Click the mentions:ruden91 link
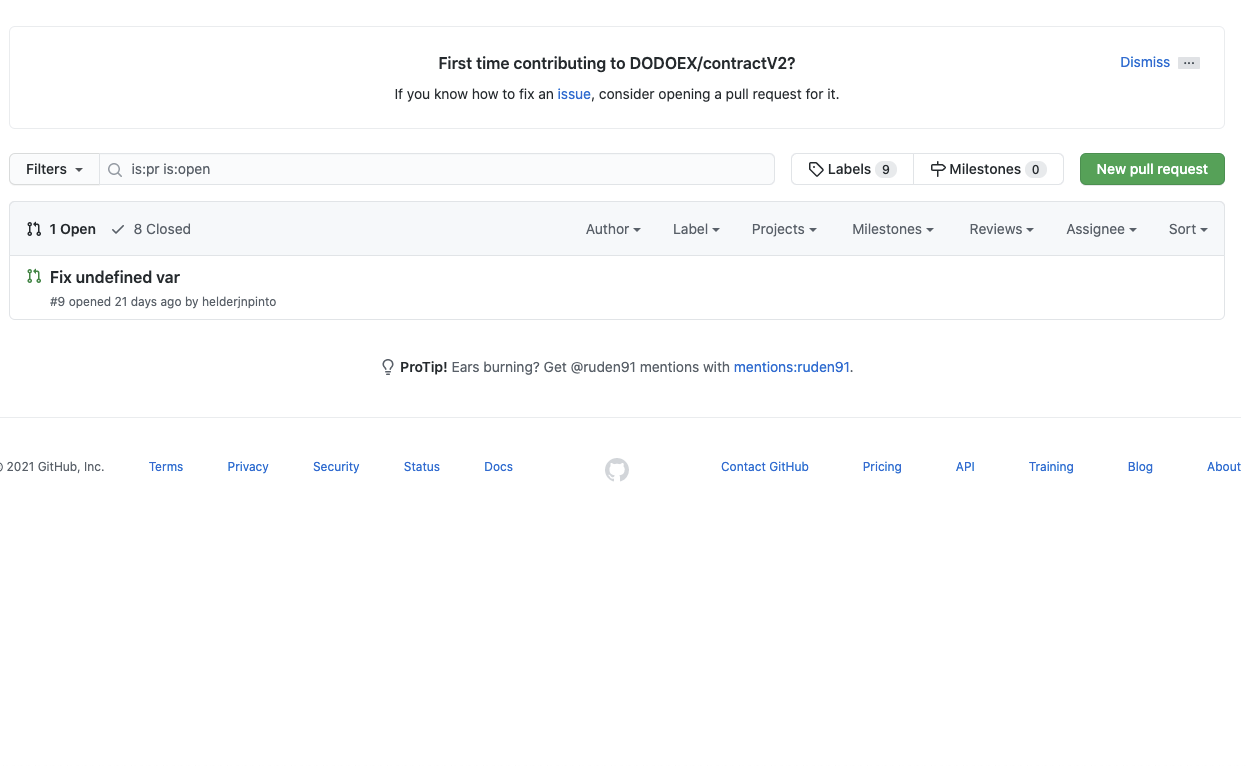The image size is (1247, 766). coord(792,367)
